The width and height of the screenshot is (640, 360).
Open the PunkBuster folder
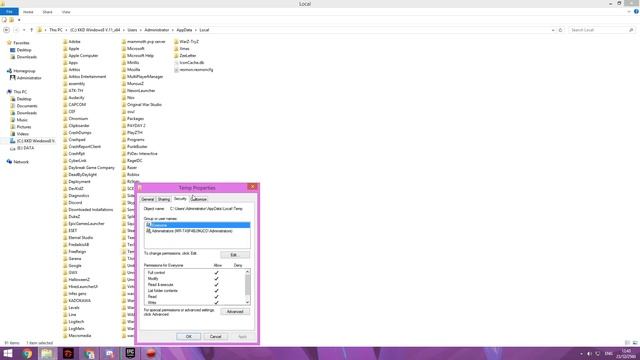(x=135, y=147)
